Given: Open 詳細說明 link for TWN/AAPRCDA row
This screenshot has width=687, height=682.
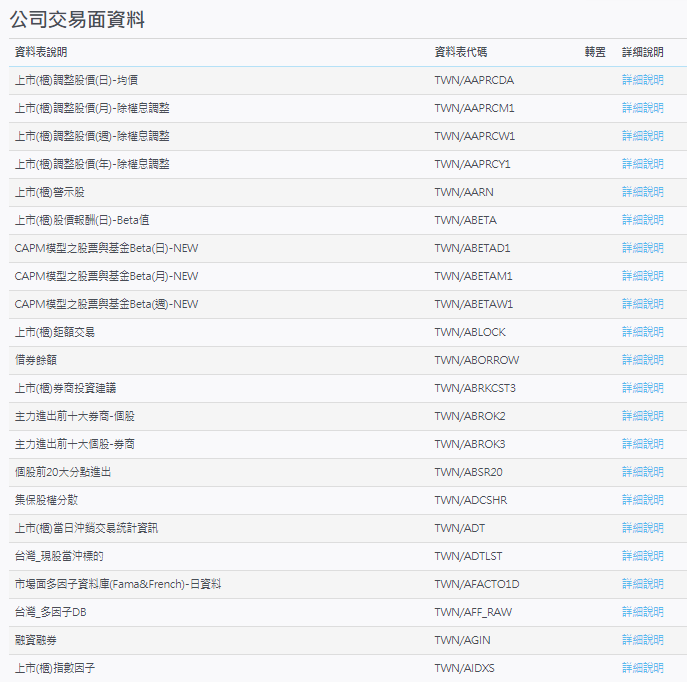Looking at the screenshot, I should click(642, 80).
